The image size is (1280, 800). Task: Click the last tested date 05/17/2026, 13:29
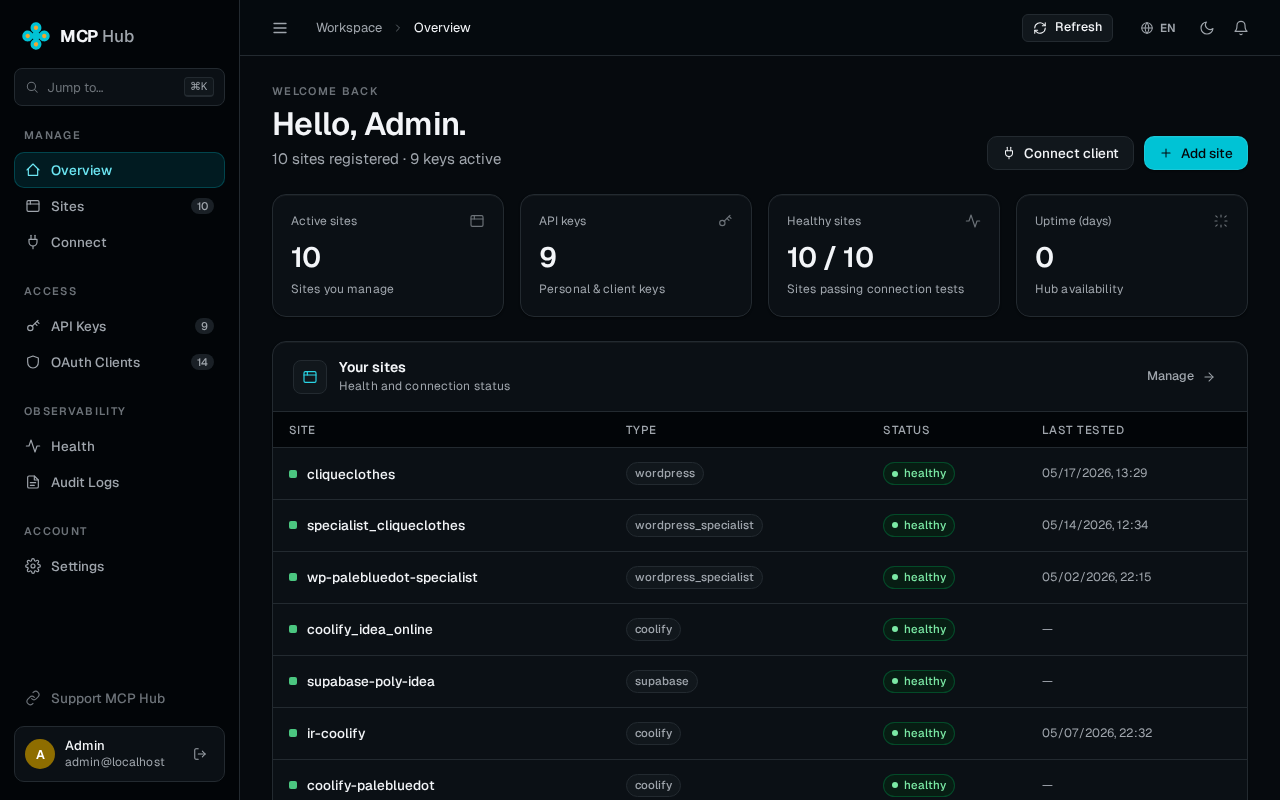pos(1094,473)
